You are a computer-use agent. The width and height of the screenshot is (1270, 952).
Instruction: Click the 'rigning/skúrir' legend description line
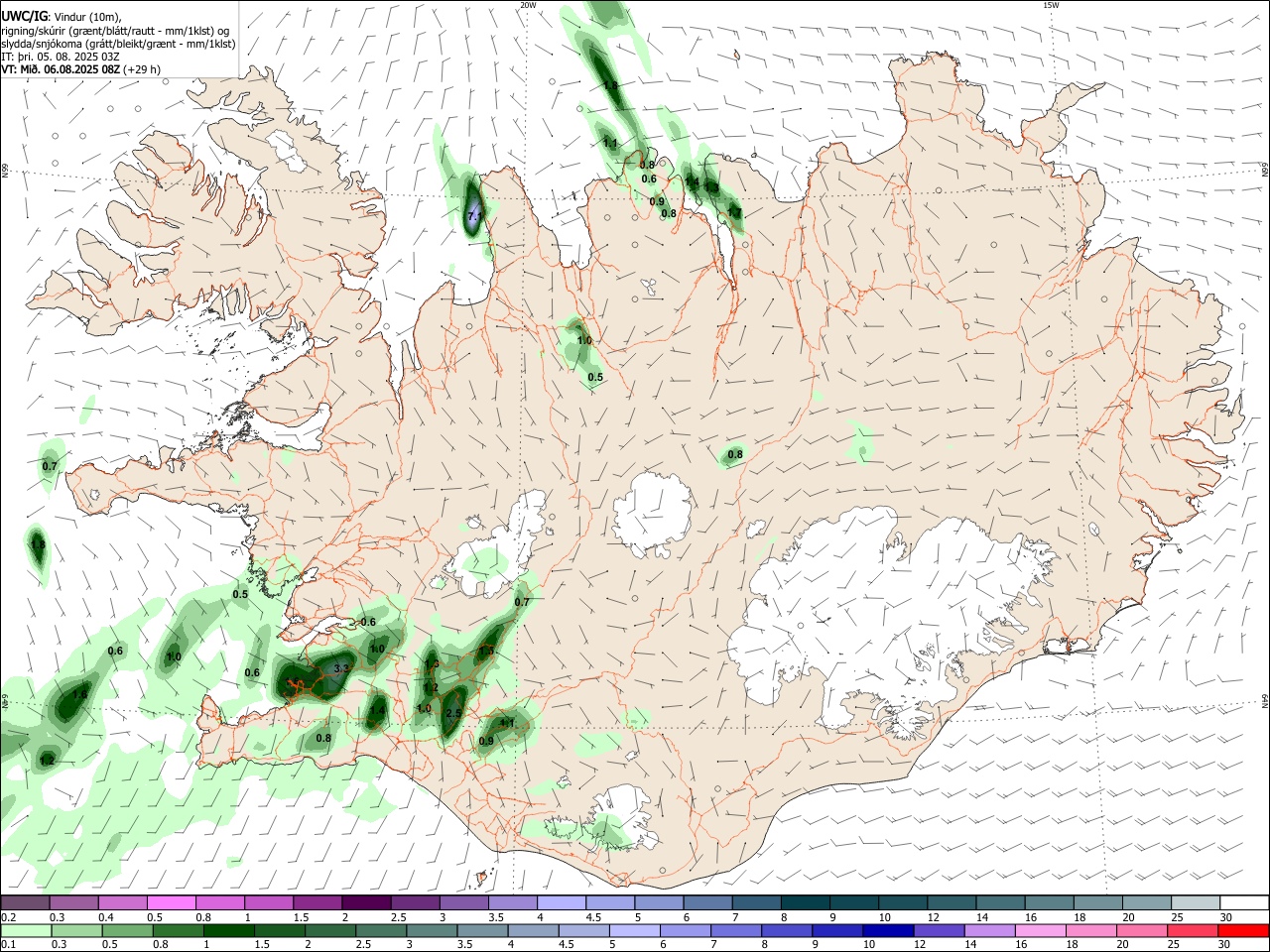(115, 30)
